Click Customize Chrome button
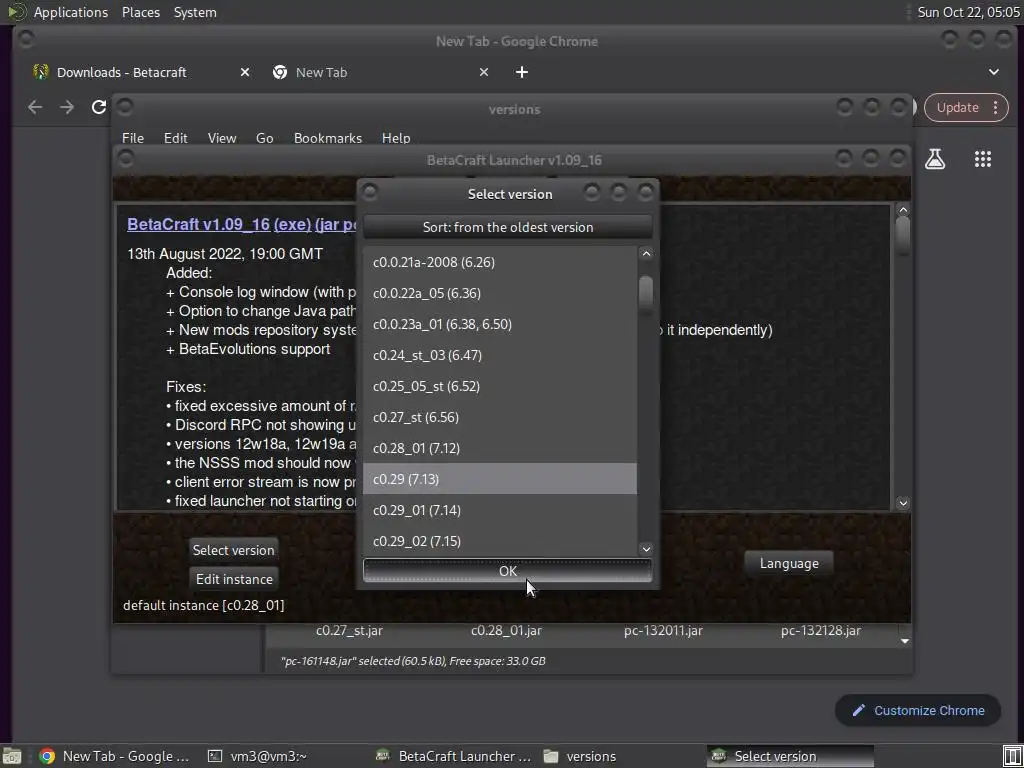1024x768 pixels. point(918,711)
